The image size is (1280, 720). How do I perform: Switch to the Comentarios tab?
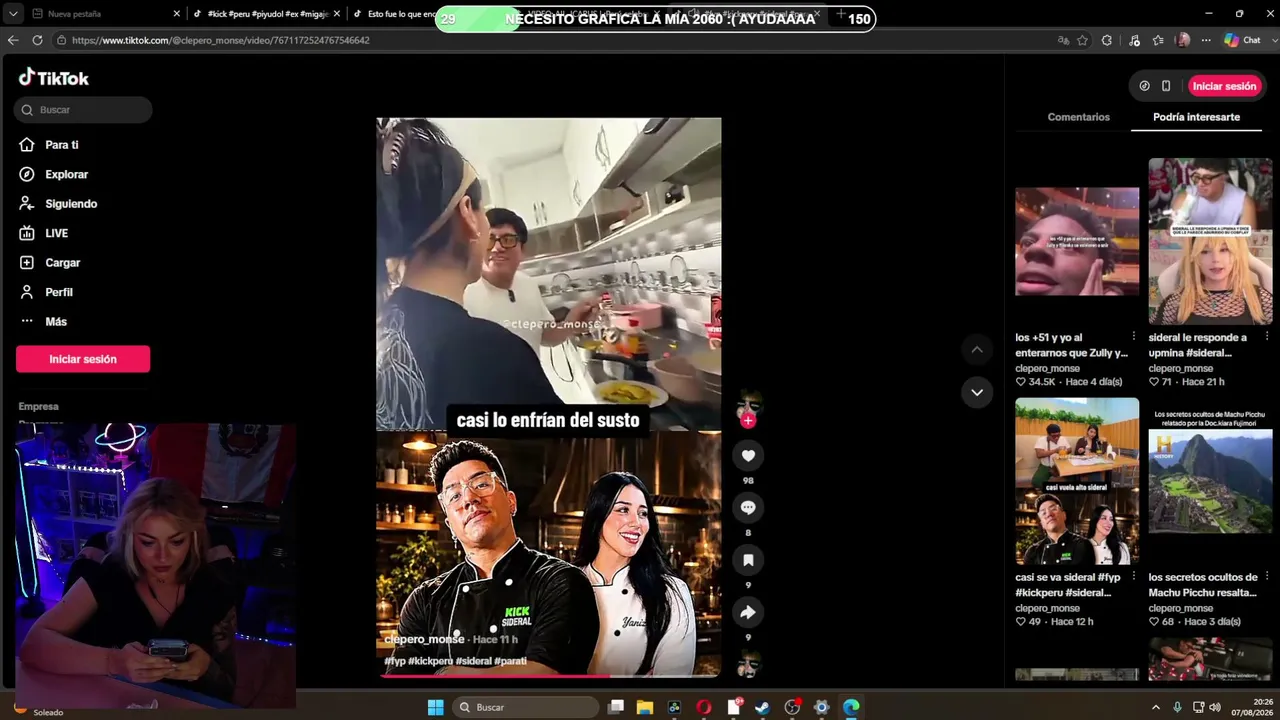[x=1078, y=117]
